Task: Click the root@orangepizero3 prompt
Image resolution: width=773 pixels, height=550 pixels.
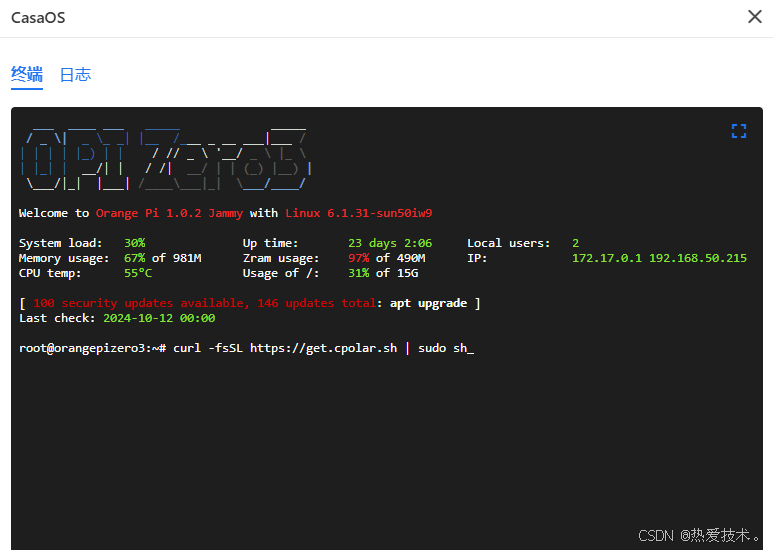Action: (93, 348)
